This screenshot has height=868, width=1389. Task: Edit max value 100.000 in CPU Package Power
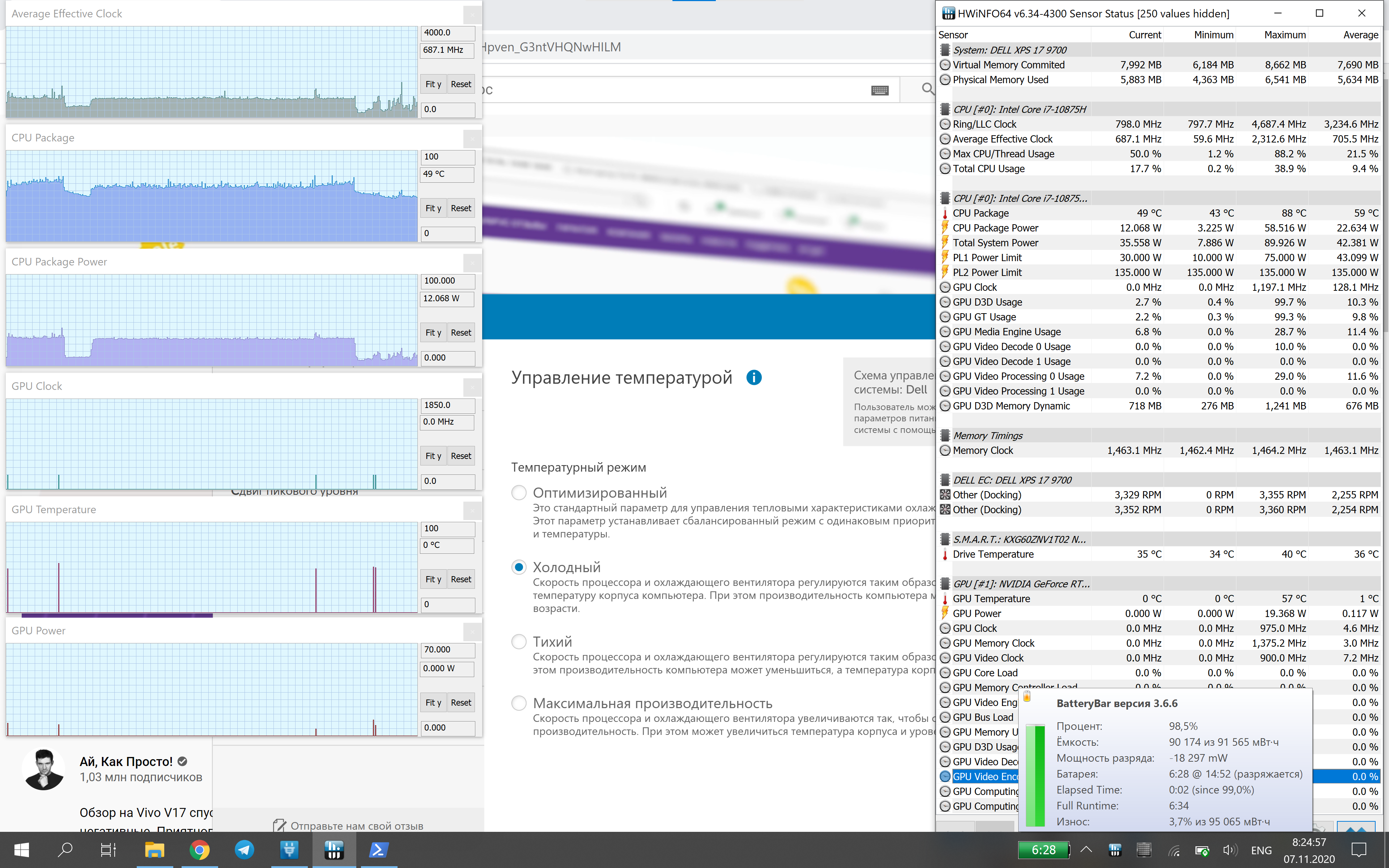click(x=448, y=281)
